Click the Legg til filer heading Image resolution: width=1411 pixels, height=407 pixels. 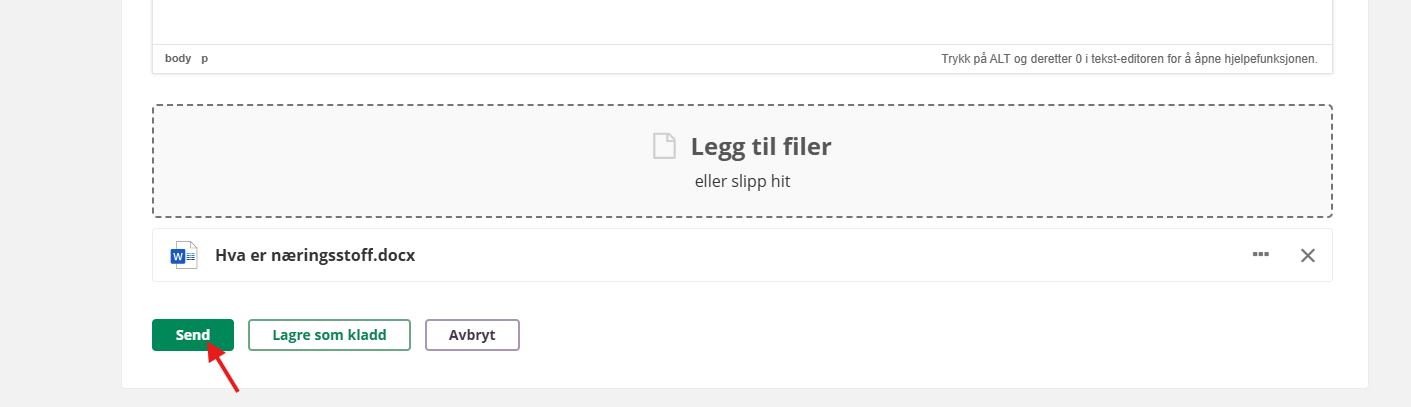click(761, 147)
